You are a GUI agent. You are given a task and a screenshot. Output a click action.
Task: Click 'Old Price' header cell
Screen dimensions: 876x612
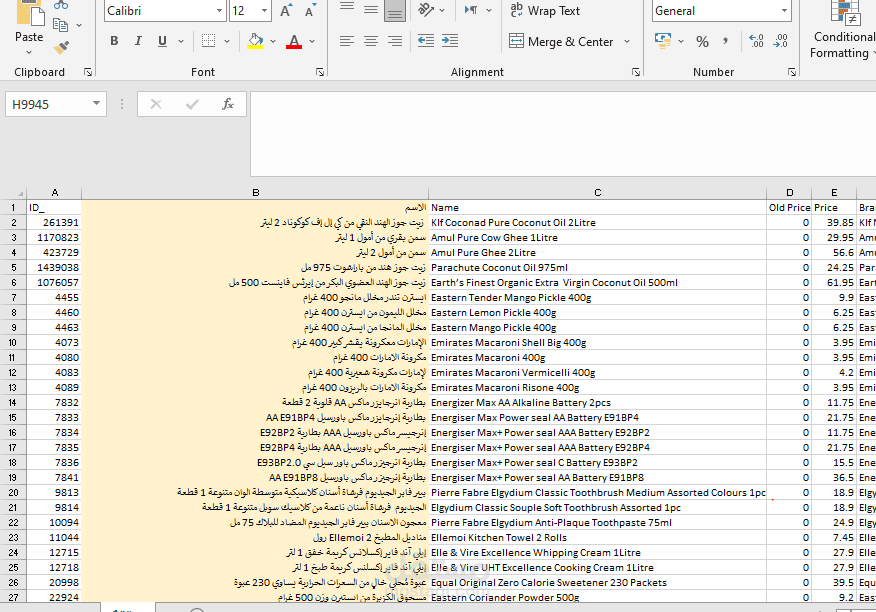tap(789, 207)
